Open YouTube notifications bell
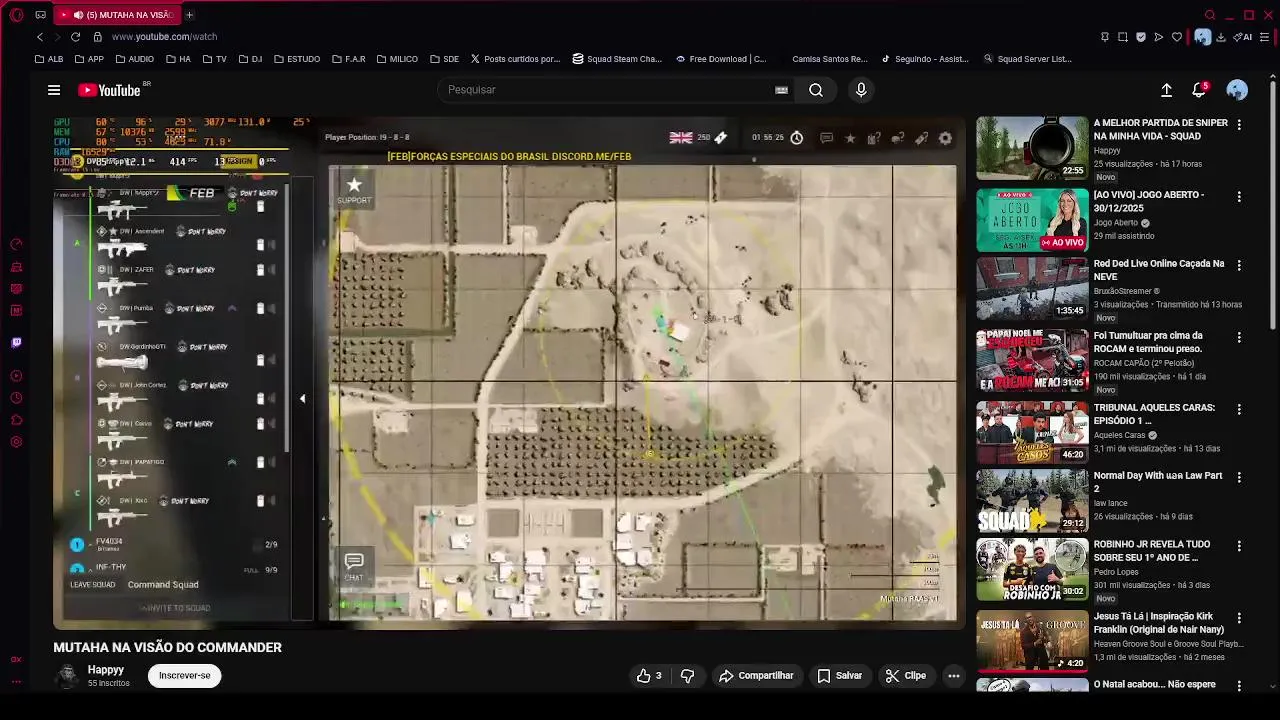This screenshot has width=1280, height=720. (1199, 90)
